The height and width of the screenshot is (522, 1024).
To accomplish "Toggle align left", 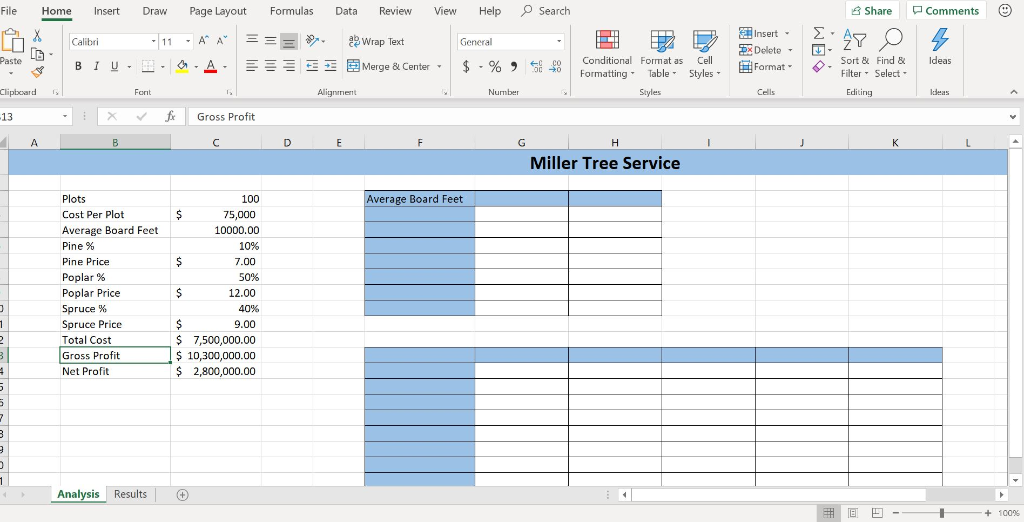I will point(251,66).
